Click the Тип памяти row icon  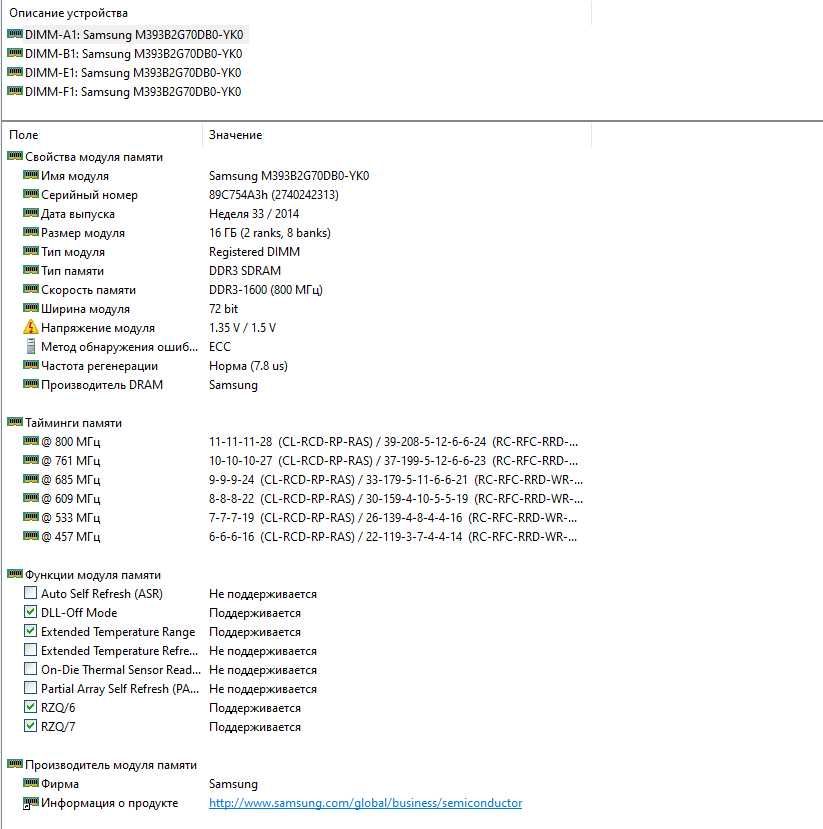[x=31, y=271]
